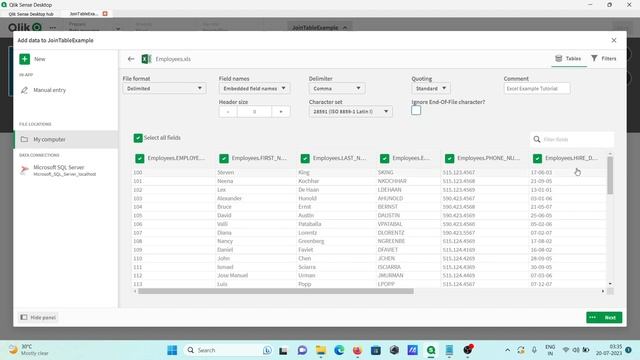Open the three-dots menu beside Next
The image size is (640, 360).
point(593,317)
